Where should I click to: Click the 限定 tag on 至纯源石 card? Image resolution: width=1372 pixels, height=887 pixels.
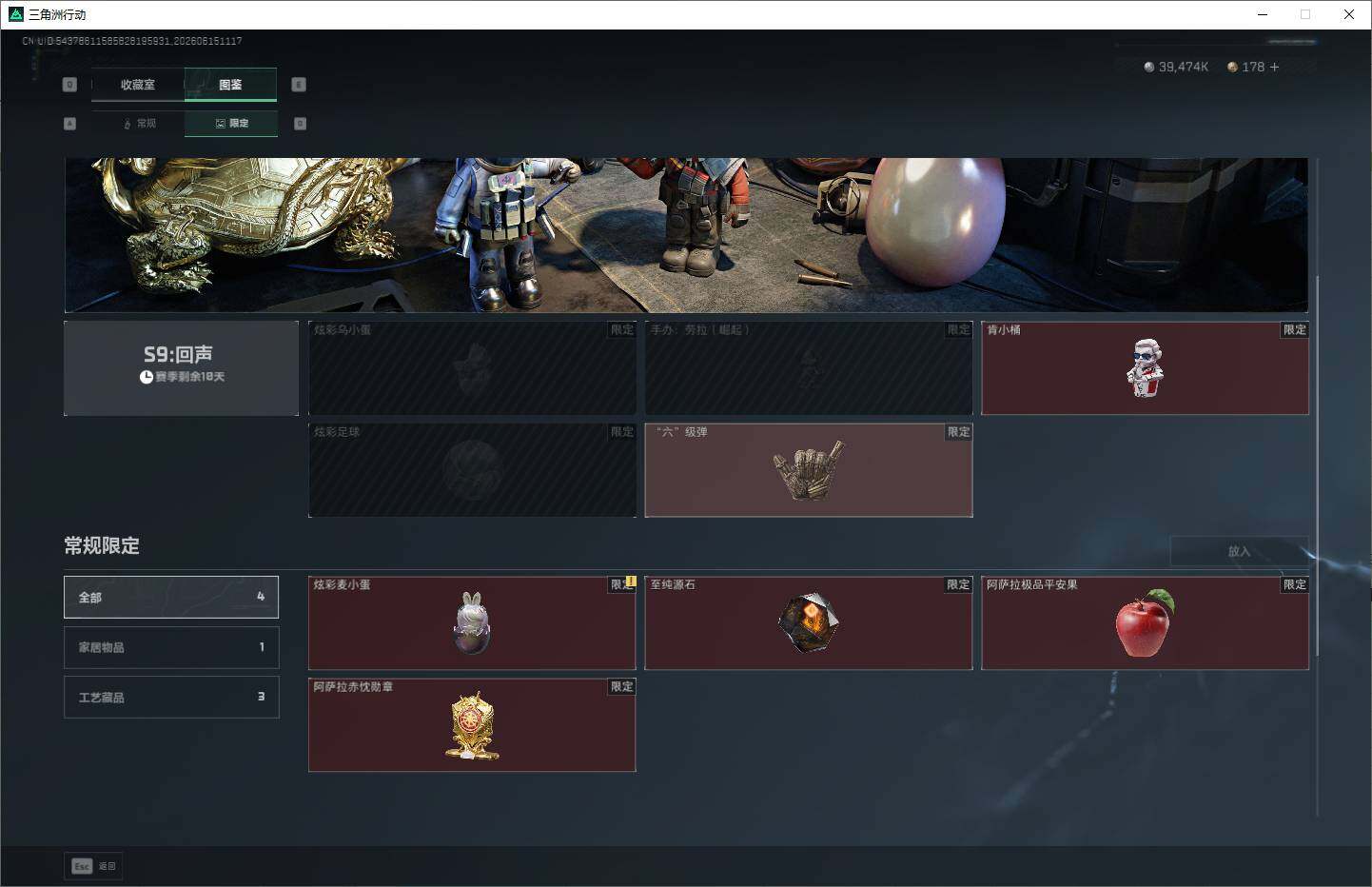tap(958, 584)
